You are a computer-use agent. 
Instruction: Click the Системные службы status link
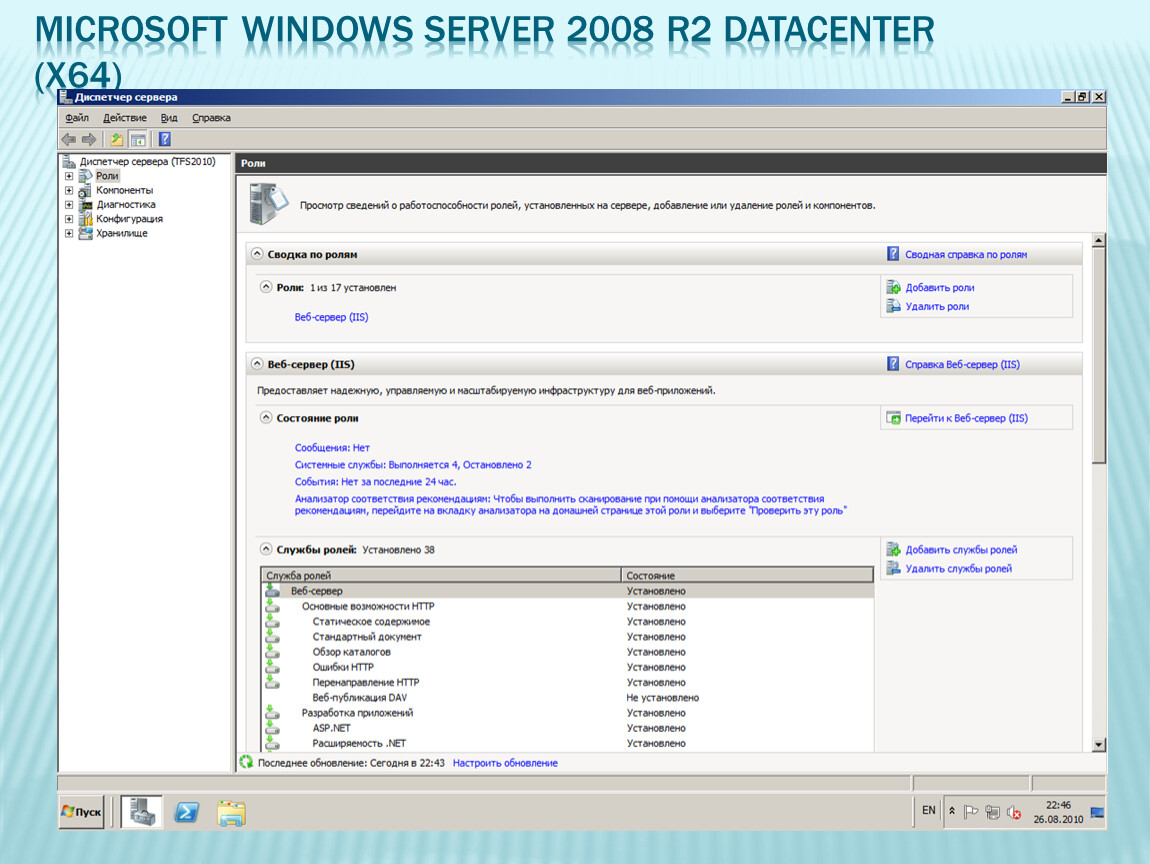click(413, 464)
